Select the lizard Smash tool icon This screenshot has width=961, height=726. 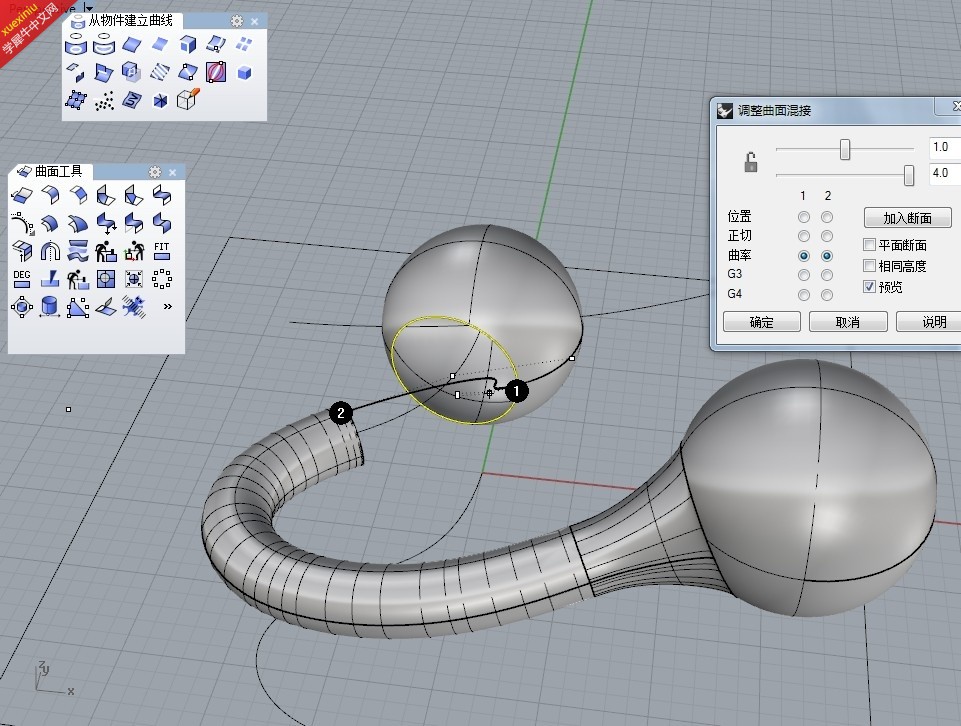click(x=134, y=306)
